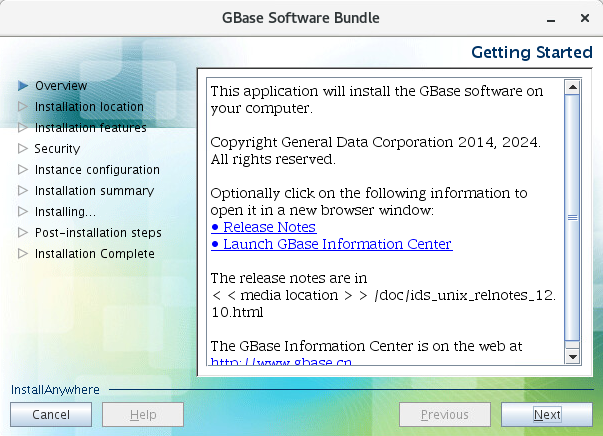
Task: Click the arrow icon next to Installation summary
Action: point(23,190)
